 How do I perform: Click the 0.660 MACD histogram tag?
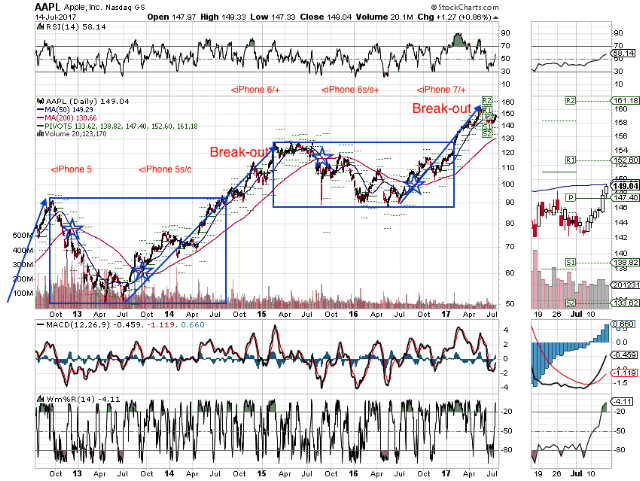tap(623, 324)
